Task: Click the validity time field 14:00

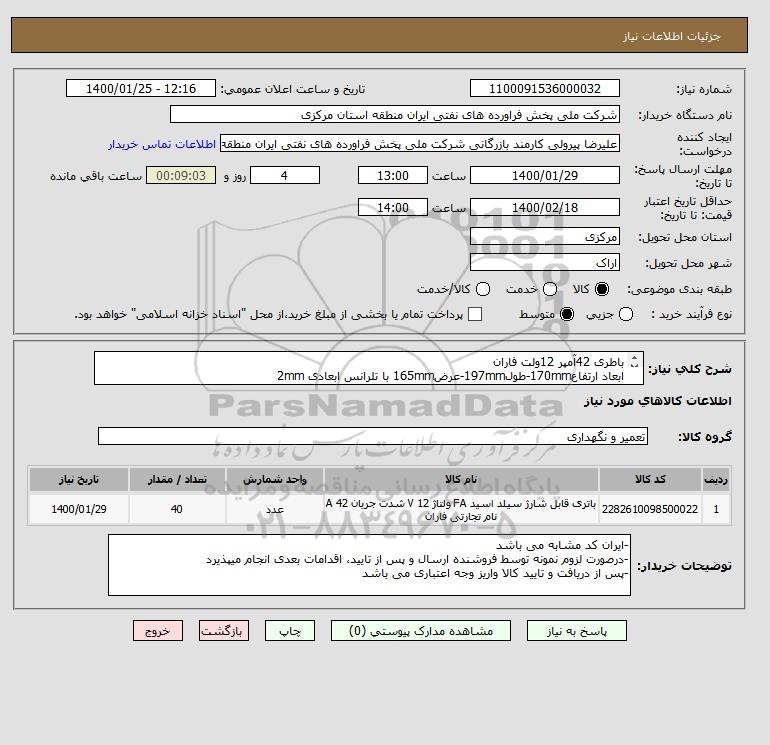Action: pyautogui.click(x=393, y=207)
